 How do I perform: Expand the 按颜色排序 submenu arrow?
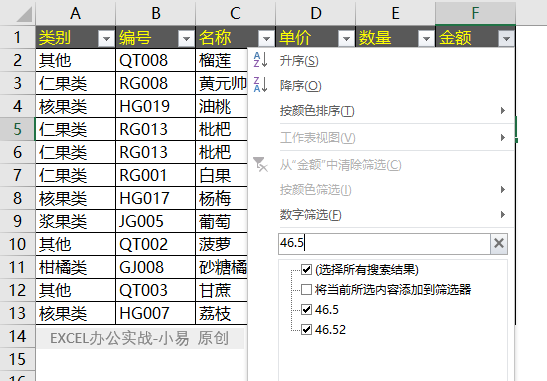[503, 111]
